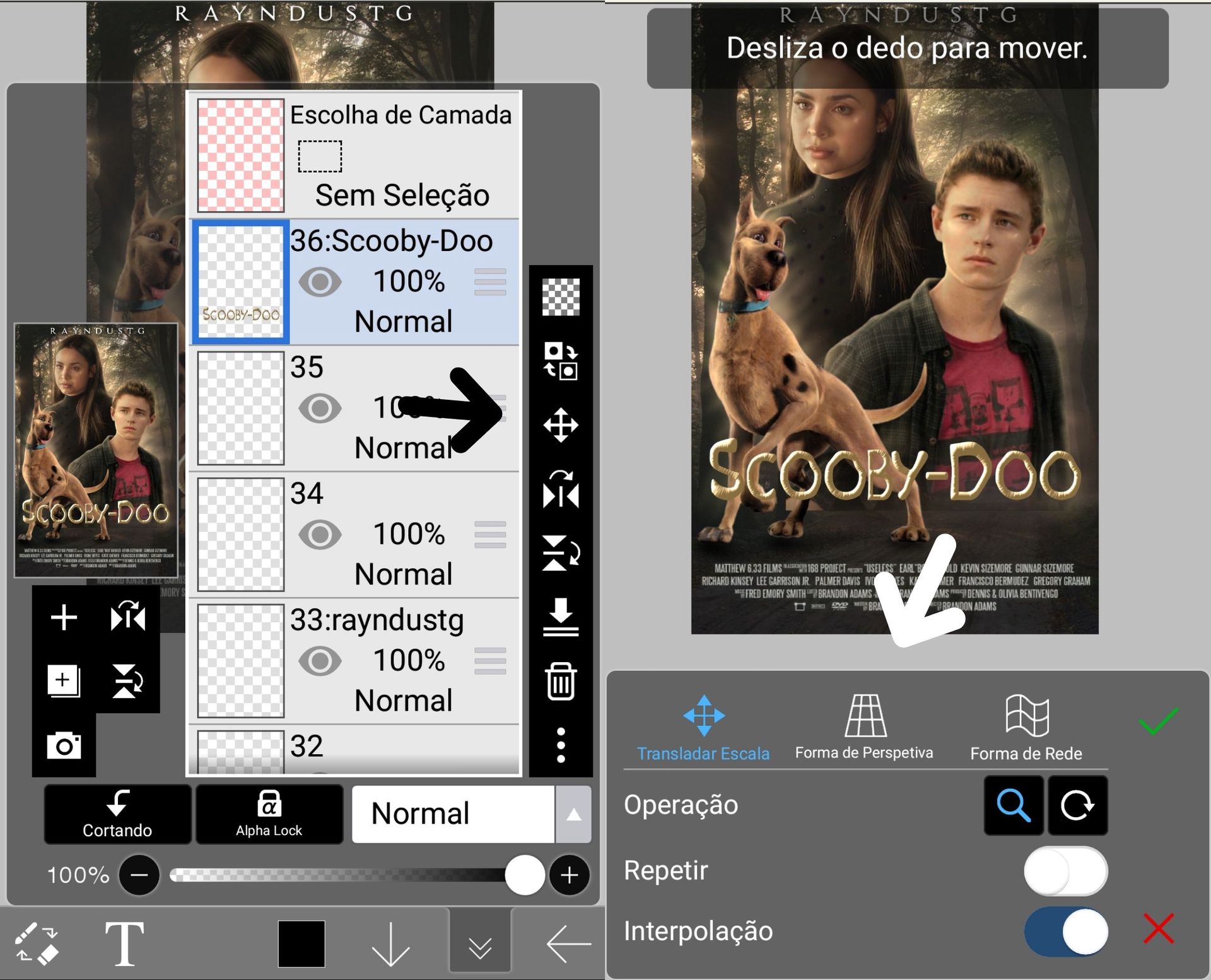Screen dimensions: 1211x980
Task: Tap 'Sem Seleção' text
Action: click(402, 195)
